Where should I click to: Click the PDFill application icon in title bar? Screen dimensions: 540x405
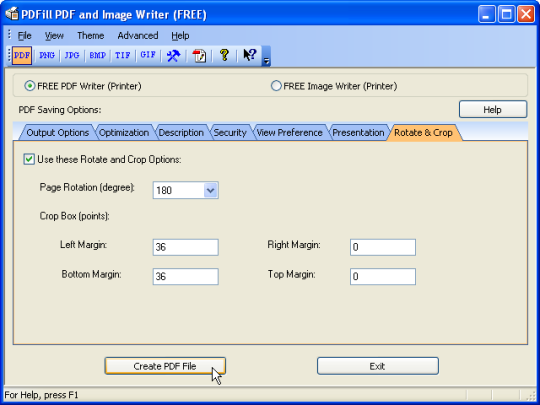[x=12, y=14]
